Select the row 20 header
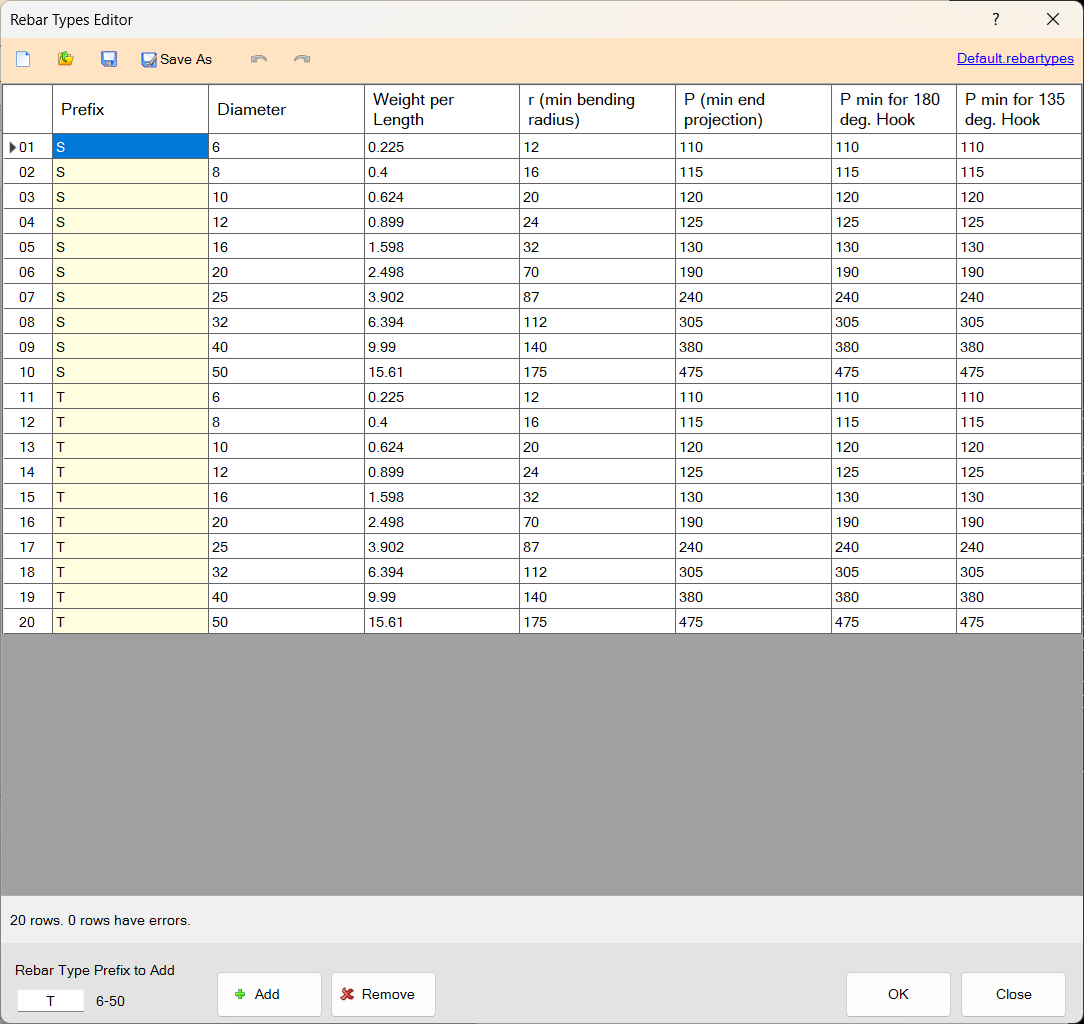 pyautogui.click(x=27, y=622)
